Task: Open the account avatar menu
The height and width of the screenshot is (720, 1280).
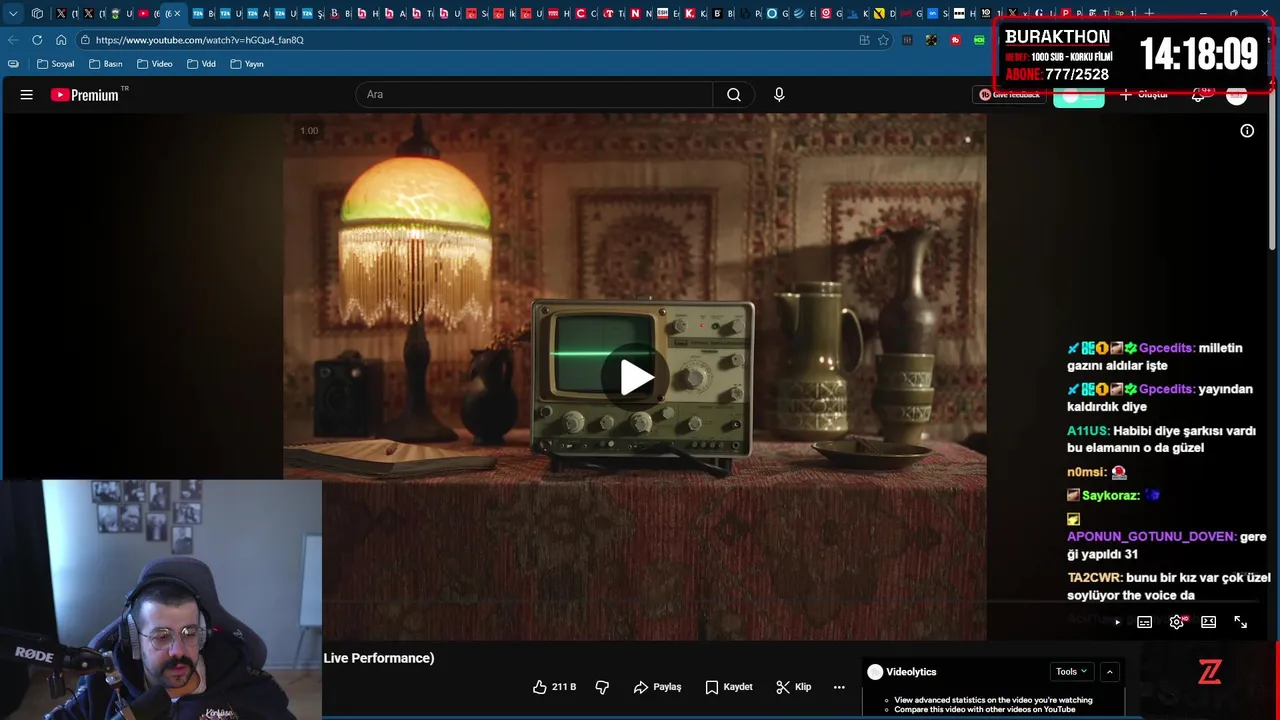Action: click(1237, 95)
